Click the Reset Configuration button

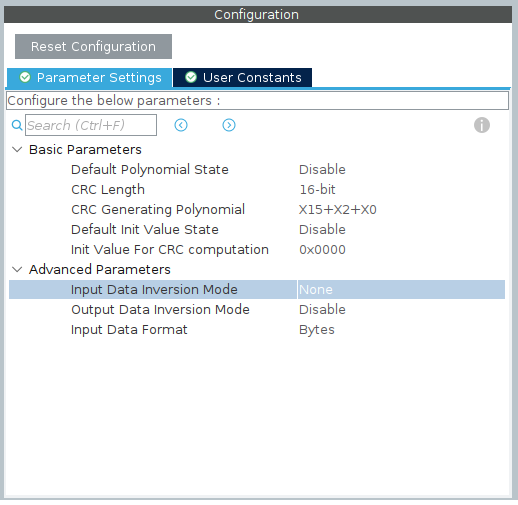point(93,46)
